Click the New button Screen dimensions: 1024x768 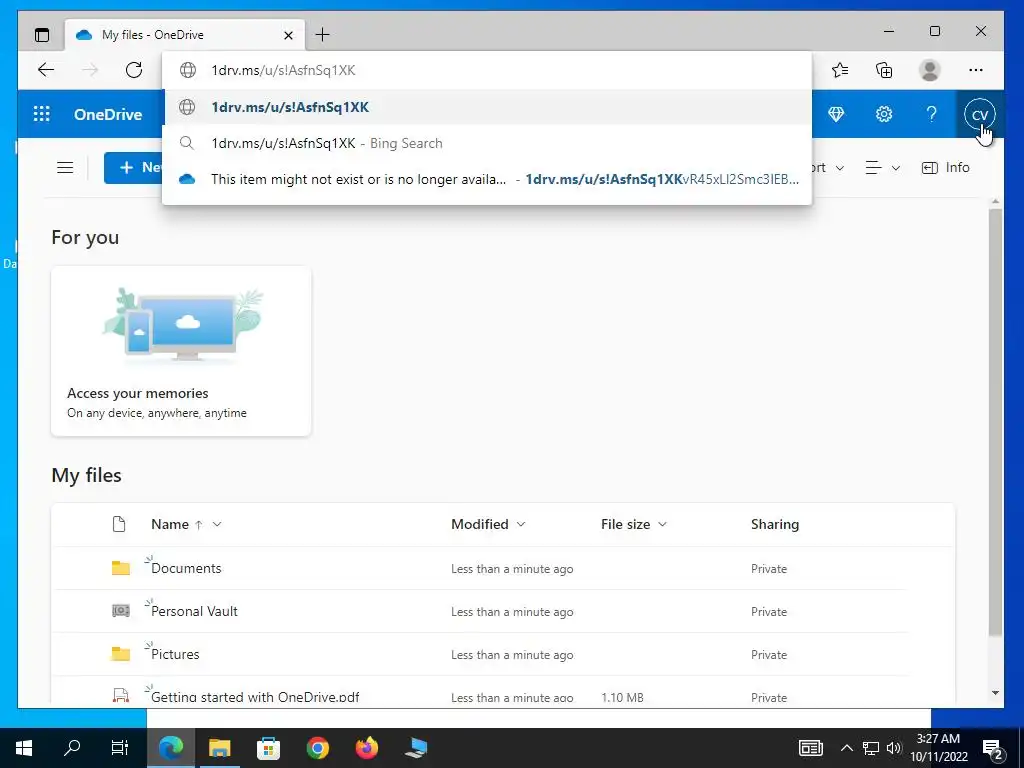point(134,168)
